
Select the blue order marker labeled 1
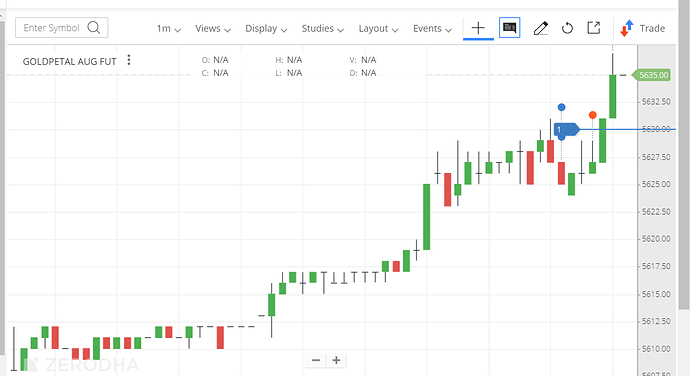point(566,129)
